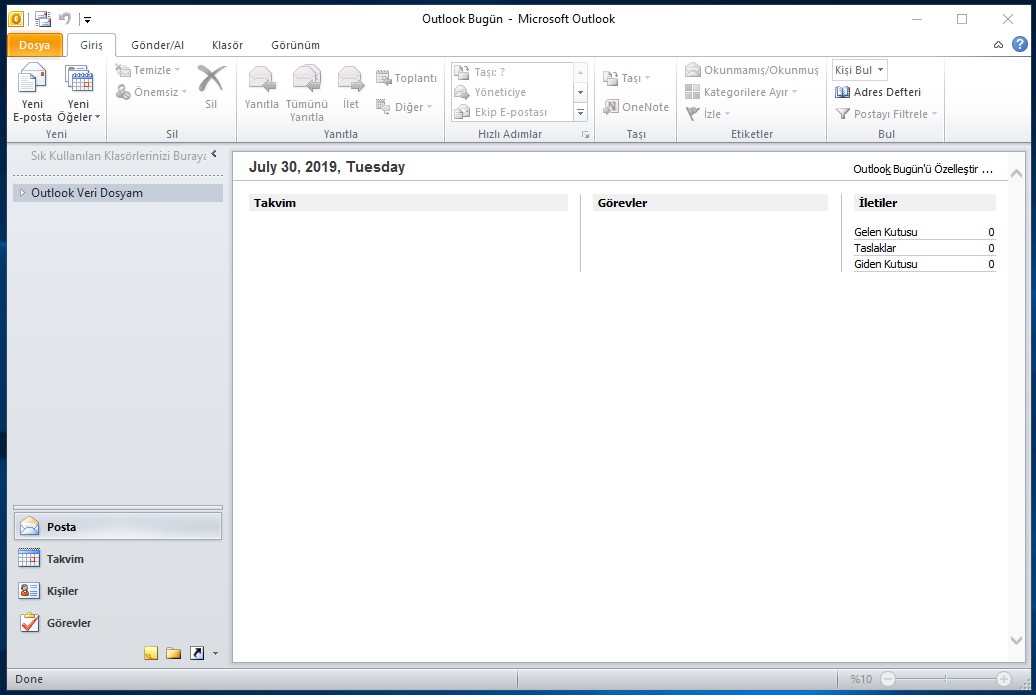The image size is (1036, 695).
Task: Click the Sil delete icon
Action: [x=211, y=87]
